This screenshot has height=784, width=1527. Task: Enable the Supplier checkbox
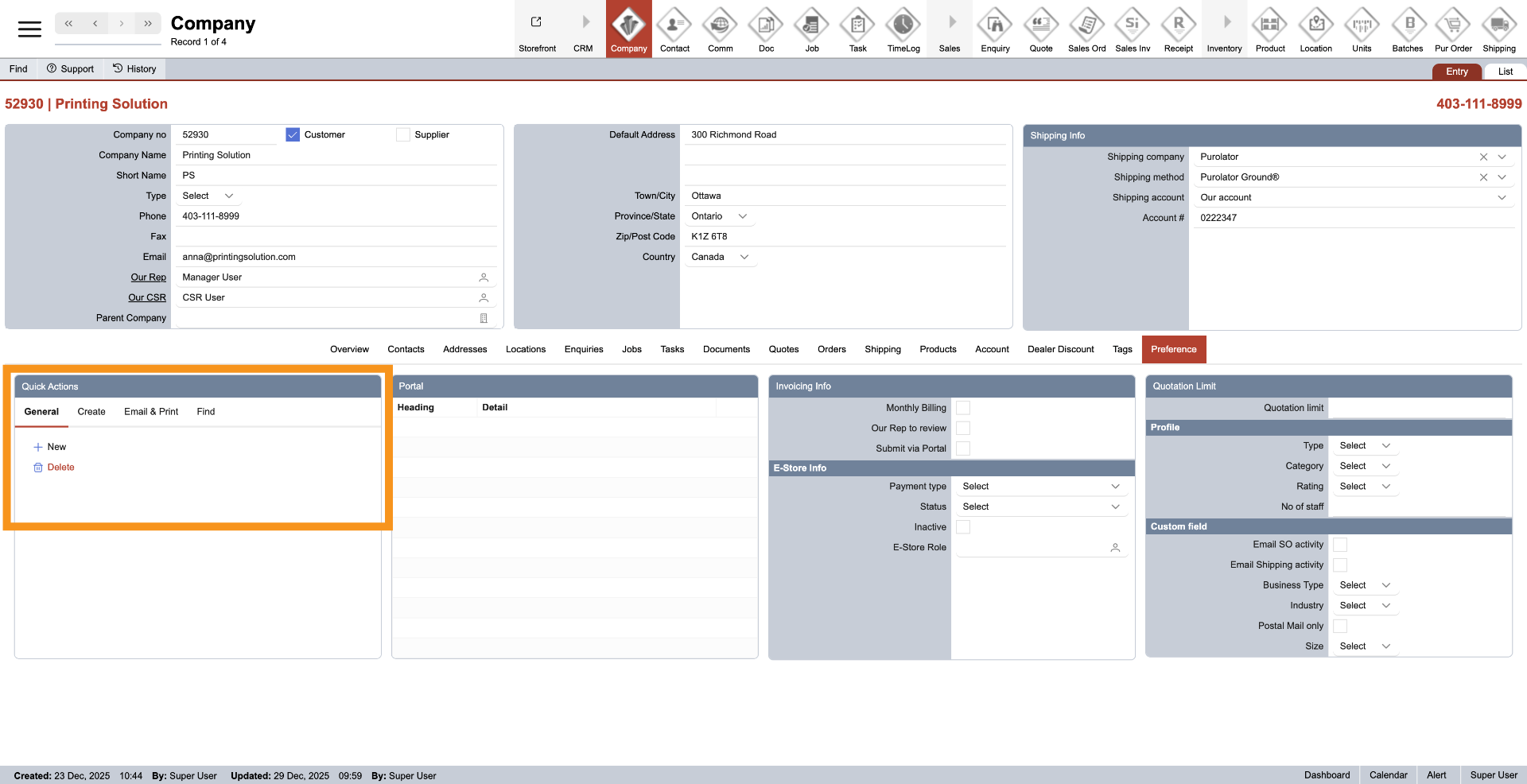coord(403,135)
